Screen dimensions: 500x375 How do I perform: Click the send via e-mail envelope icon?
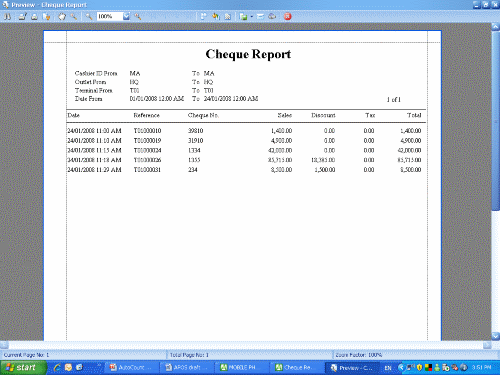click(x=260, y=16)
